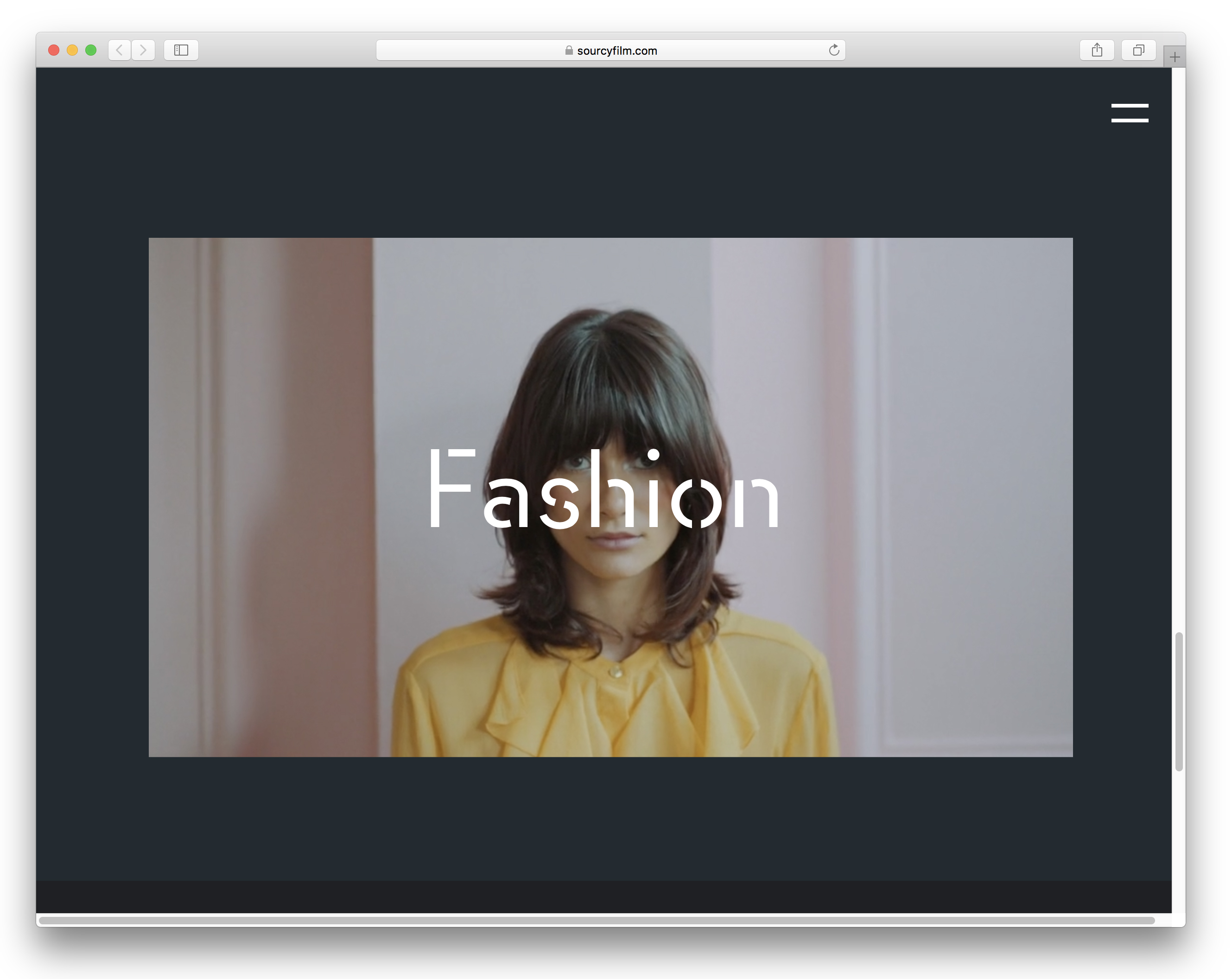Reload the page with refresh icon
This screenshot has height=979, width=1232.
tap(834, 50)
